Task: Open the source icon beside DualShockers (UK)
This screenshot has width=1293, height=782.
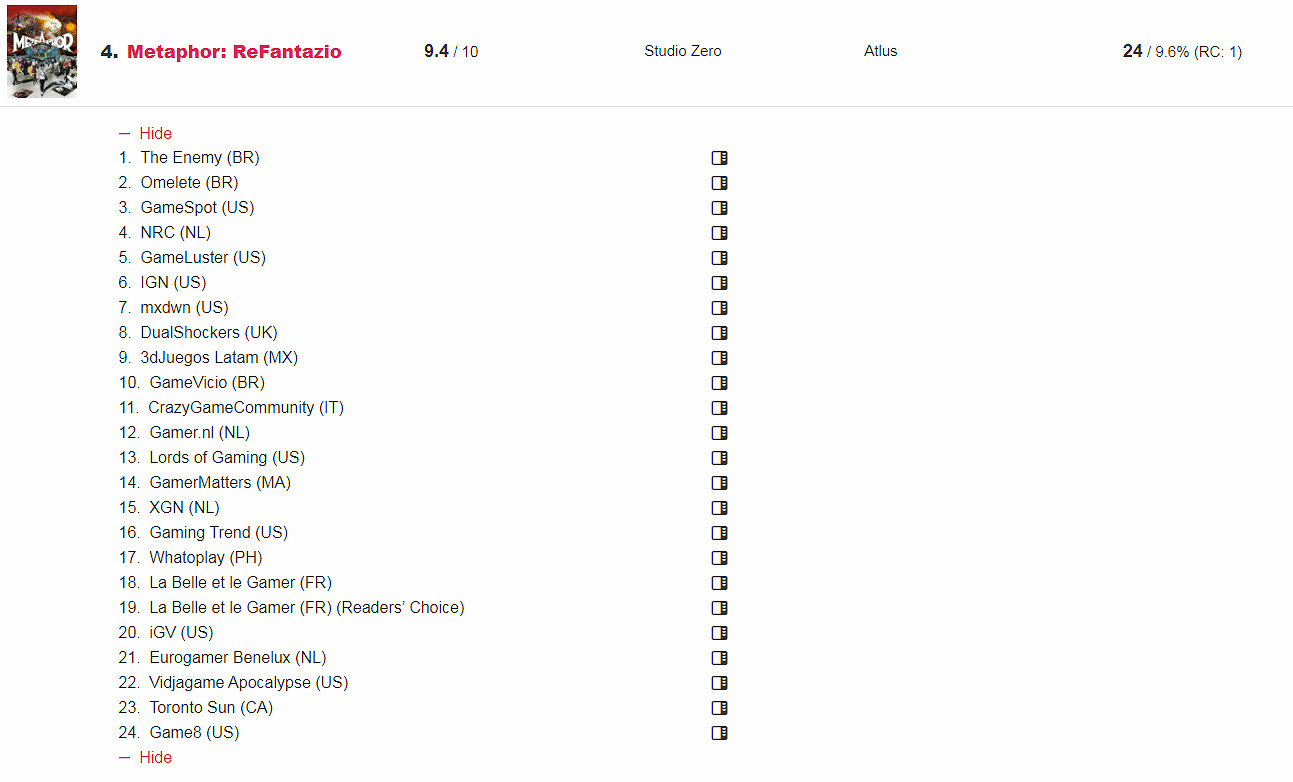Action: tap(719, 333)
